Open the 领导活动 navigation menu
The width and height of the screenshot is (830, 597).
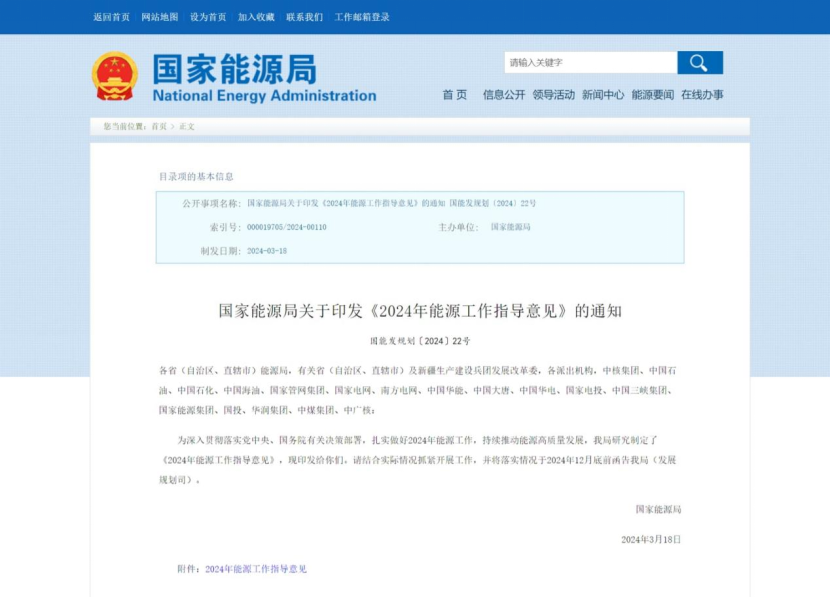click(x=554, y=95)
